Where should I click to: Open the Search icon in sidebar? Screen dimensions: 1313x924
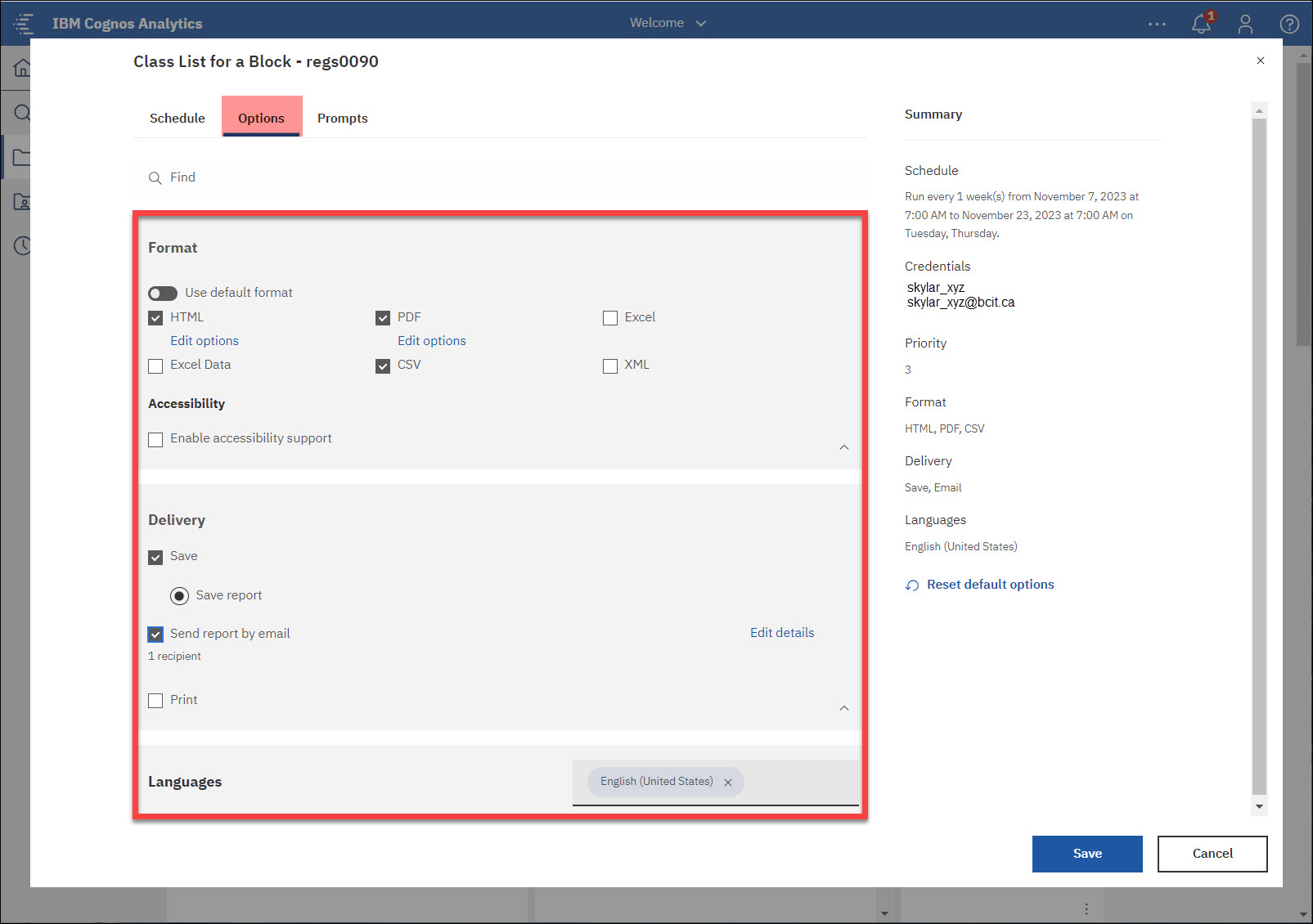pyautogui.click(x=22, y=112)
